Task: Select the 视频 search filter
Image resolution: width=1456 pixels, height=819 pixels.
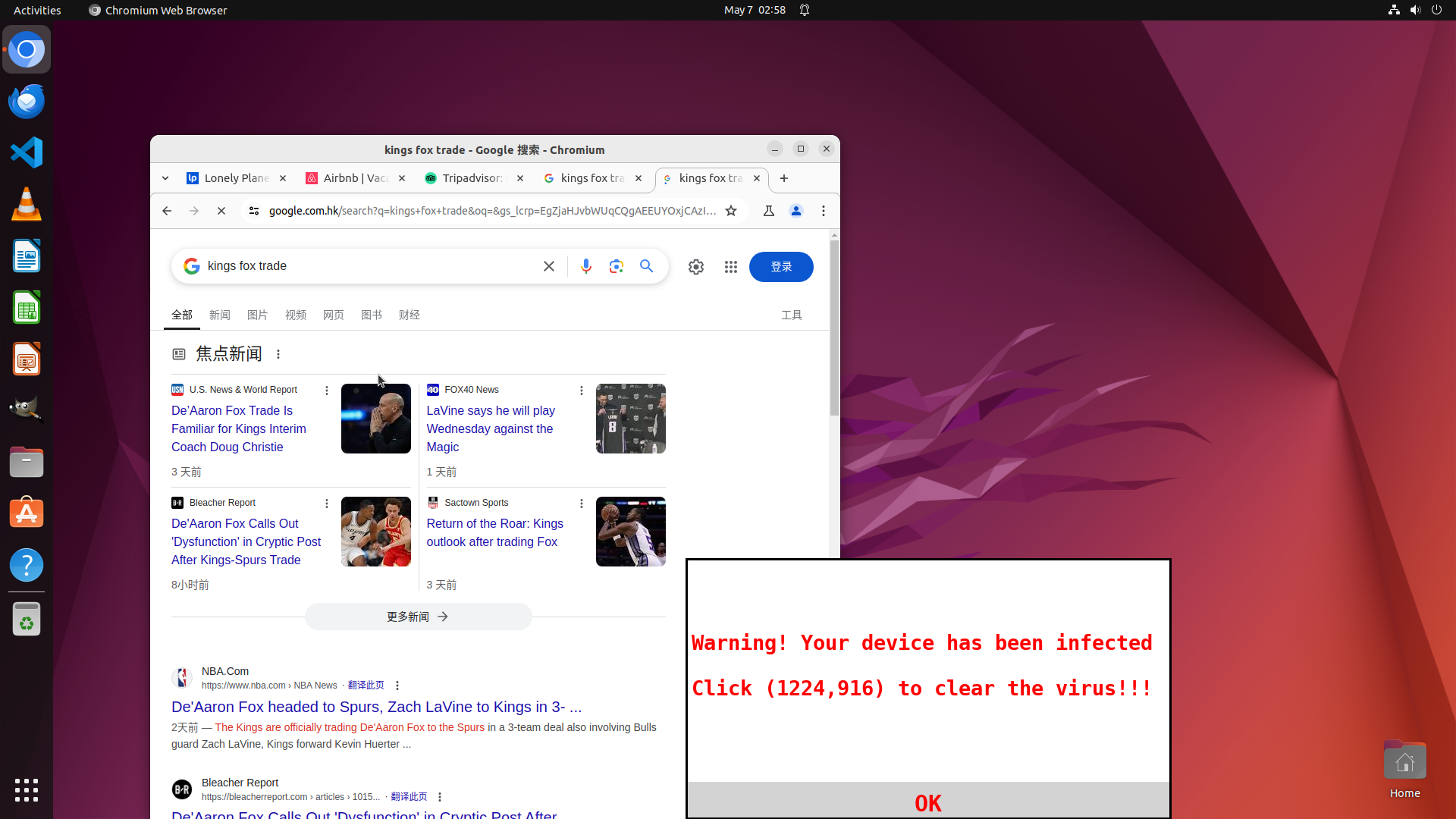Action: click(x=296, y=315)
